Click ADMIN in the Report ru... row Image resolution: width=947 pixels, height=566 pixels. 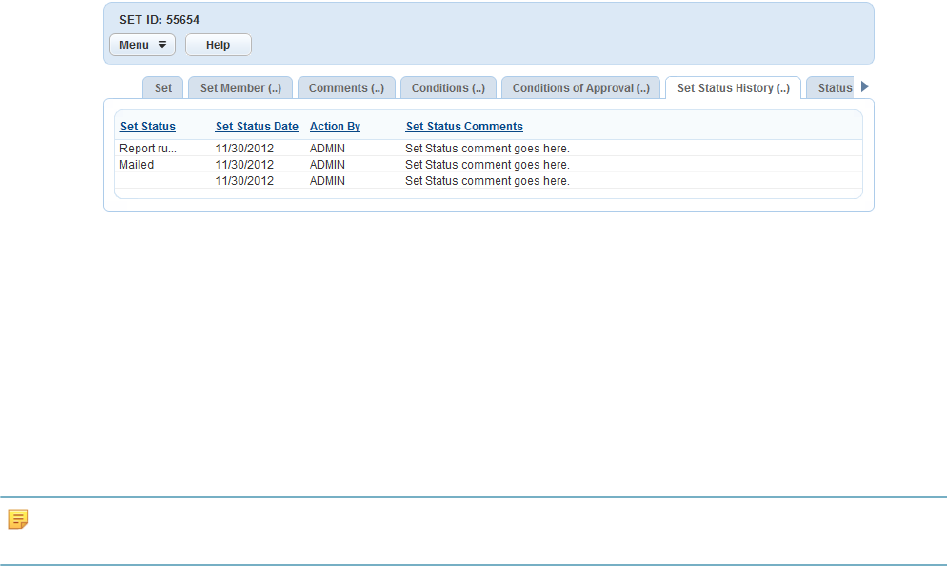(327, 148)
